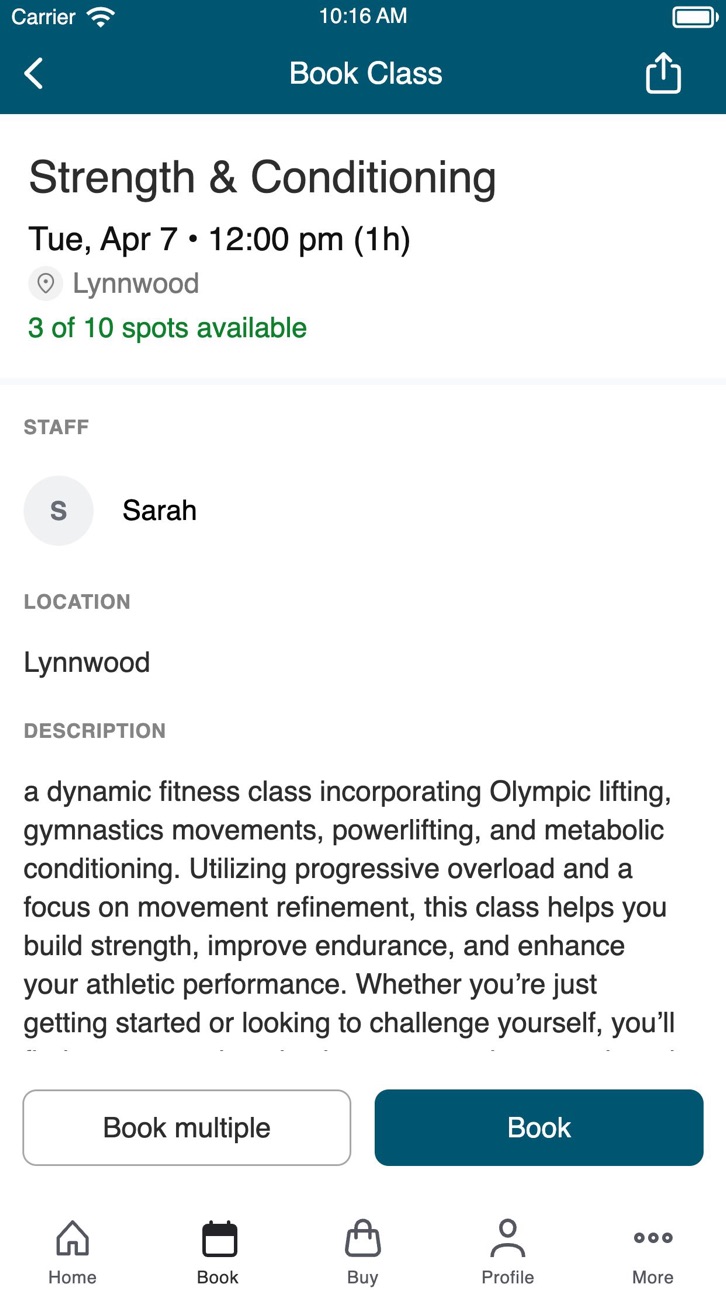Click the blue Book button
Image resolution: width=726 pixels, height=1290 pixels.
point(539,1128)
